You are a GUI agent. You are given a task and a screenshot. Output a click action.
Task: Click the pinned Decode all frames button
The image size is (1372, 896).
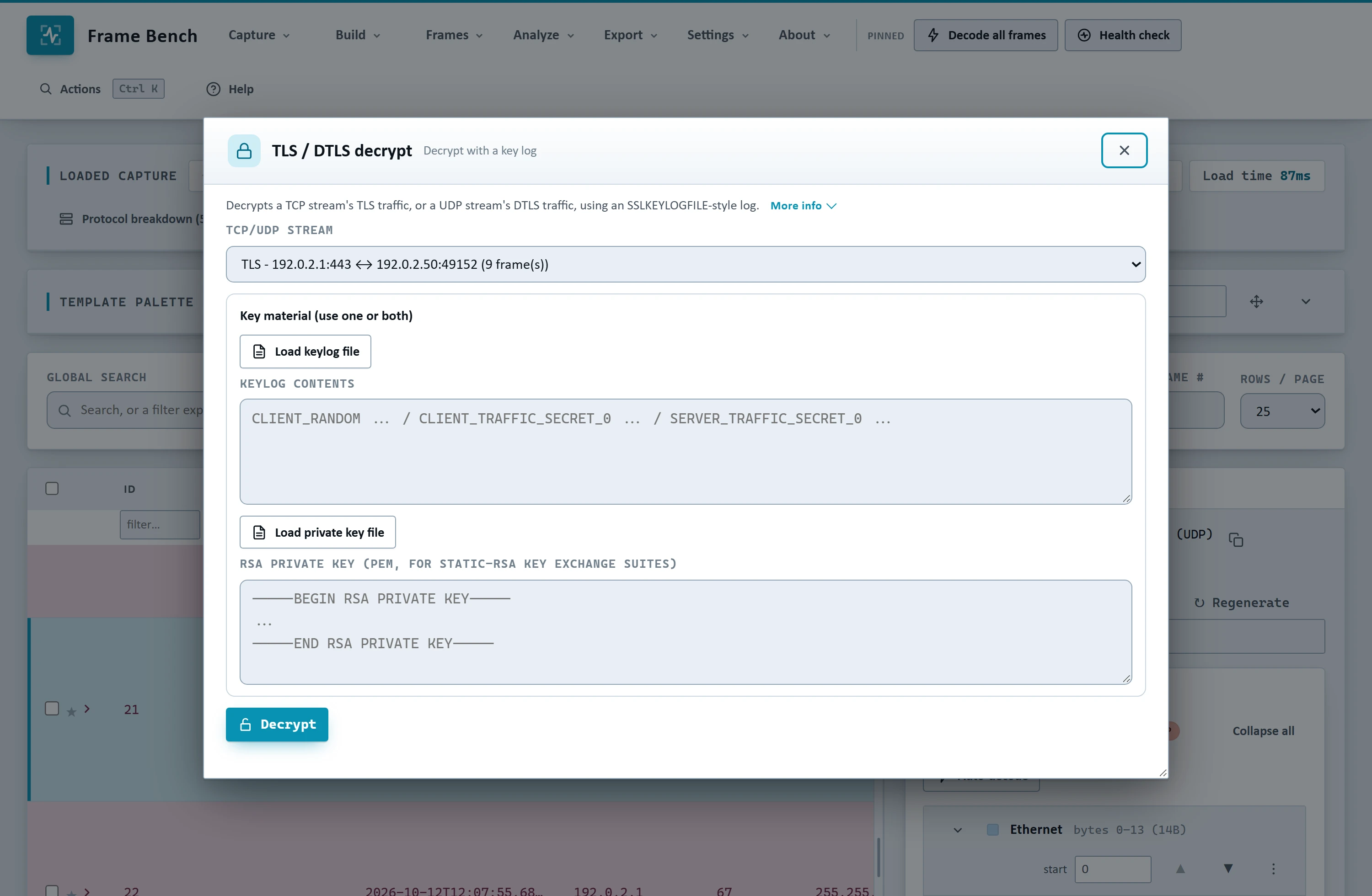985,35
